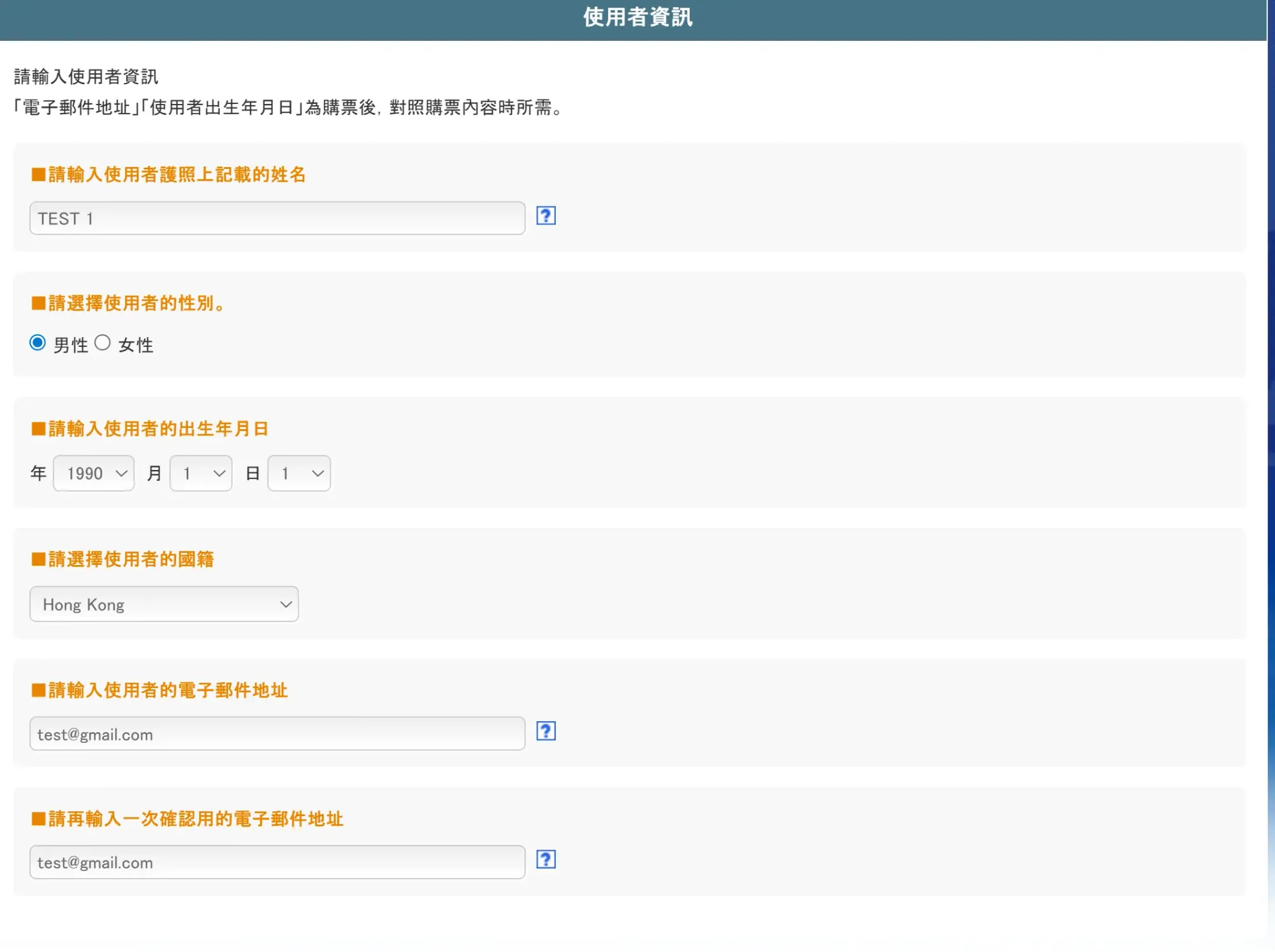The height and width of the screenshot is (952, 1275).
Task: Click the 使用者資訊 header bar
Action: 637,18
